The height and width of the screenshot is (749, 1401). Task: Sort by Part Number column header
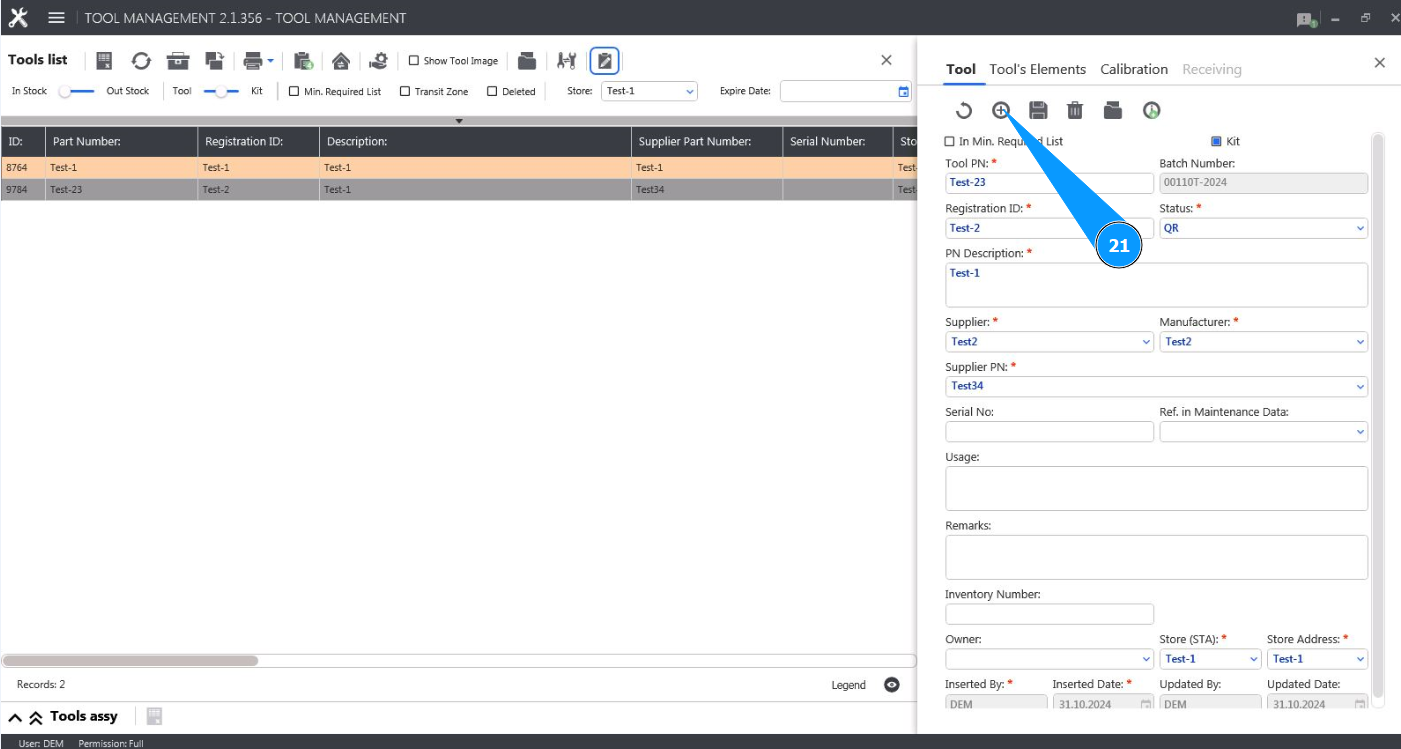(120, 142)
